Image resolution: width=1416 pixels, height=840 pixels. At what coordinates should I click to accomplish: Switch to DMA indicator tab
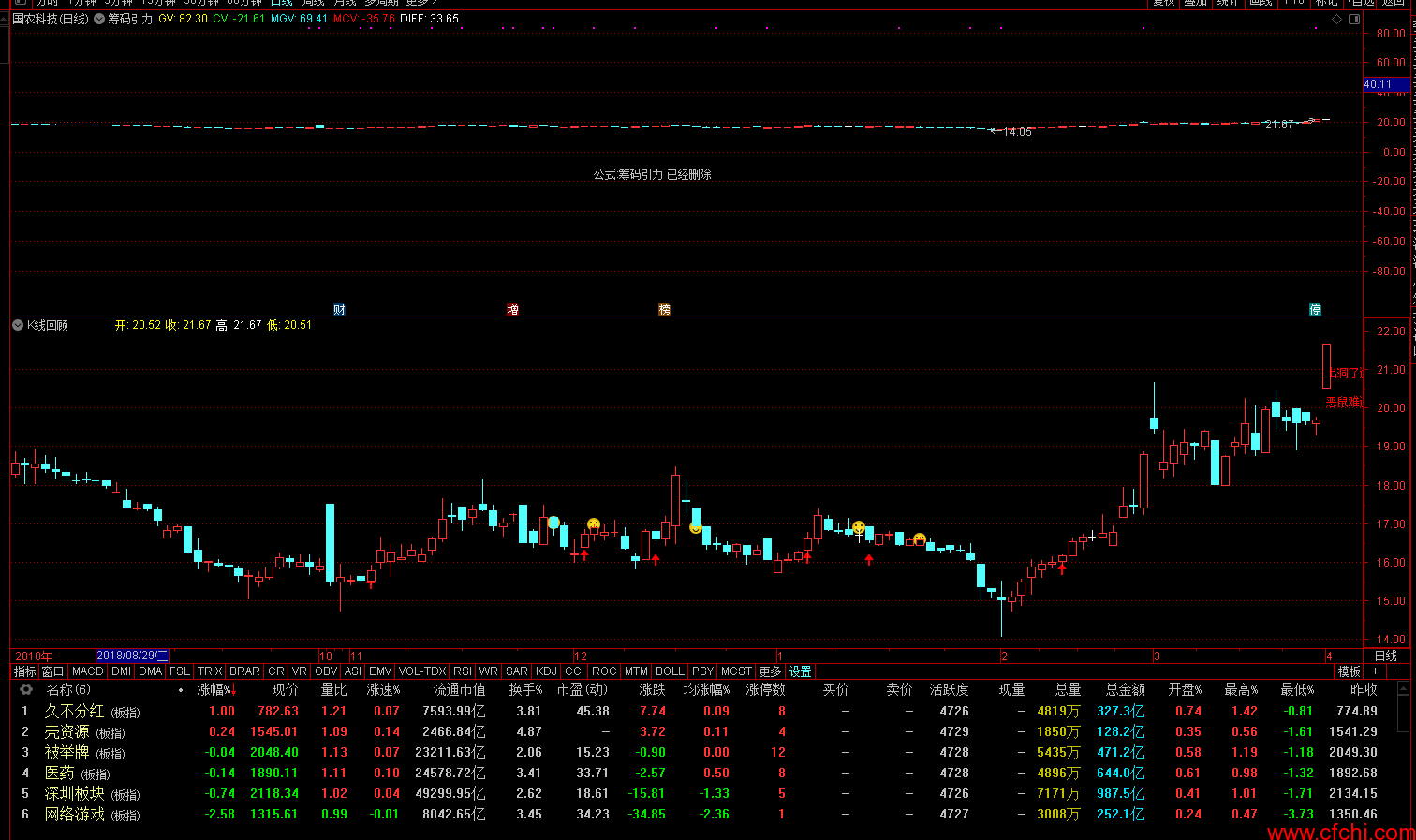point(151,671)
